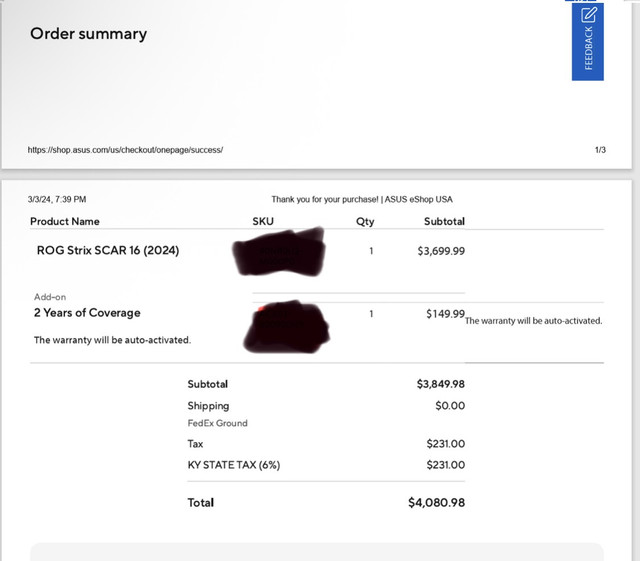Click the 2 Years of Coverage add-on
640x561 pixels.
click(87, 313)
